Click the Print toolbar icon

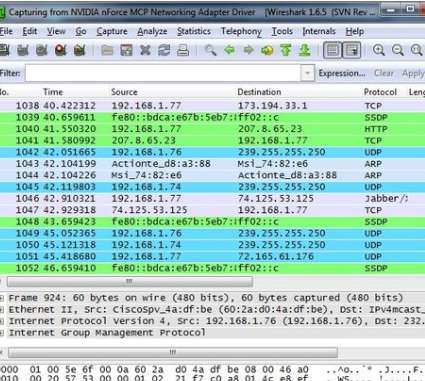[x=183, y=50]
